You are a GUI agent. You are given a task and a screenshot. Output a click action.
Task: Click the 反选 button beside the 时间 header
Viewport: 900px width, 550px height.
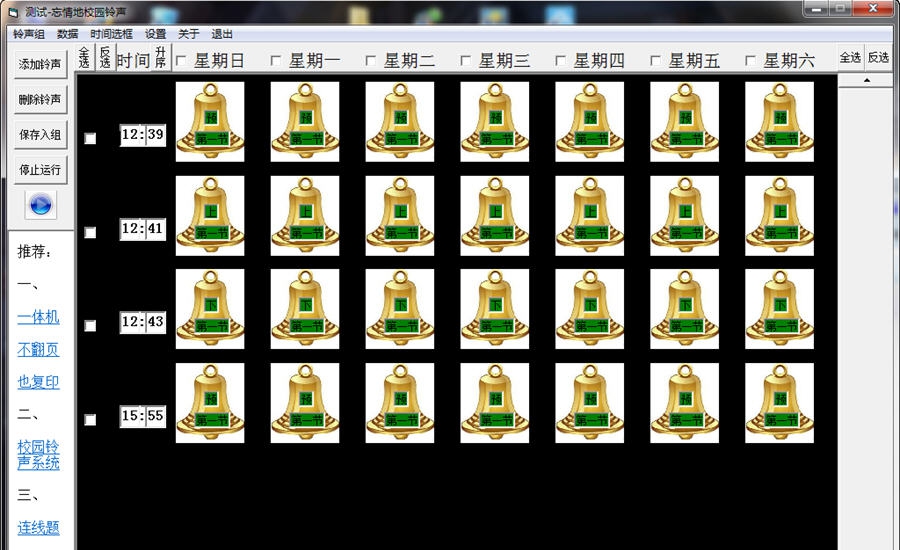[105, 57]
